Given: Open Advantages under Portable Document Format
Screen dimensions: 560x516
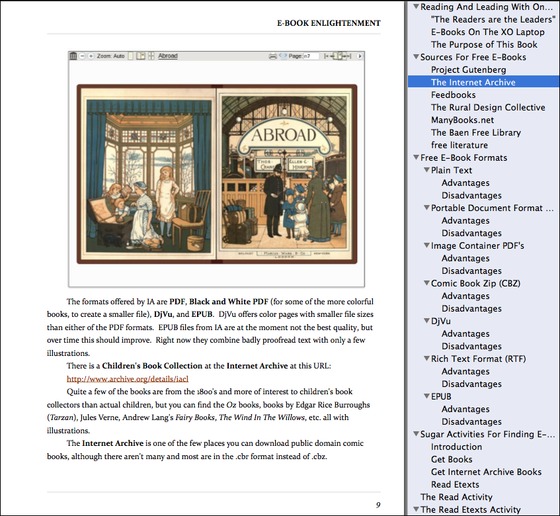Looking at the screenshot, I should point(465,220).
